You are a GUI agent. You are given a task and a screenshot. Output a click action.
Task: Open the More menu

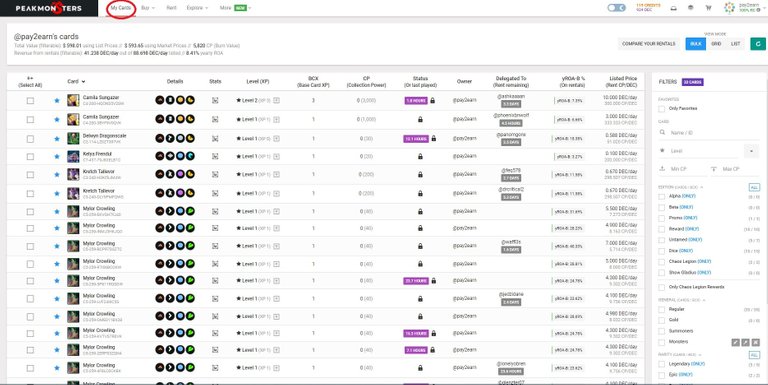235,8
